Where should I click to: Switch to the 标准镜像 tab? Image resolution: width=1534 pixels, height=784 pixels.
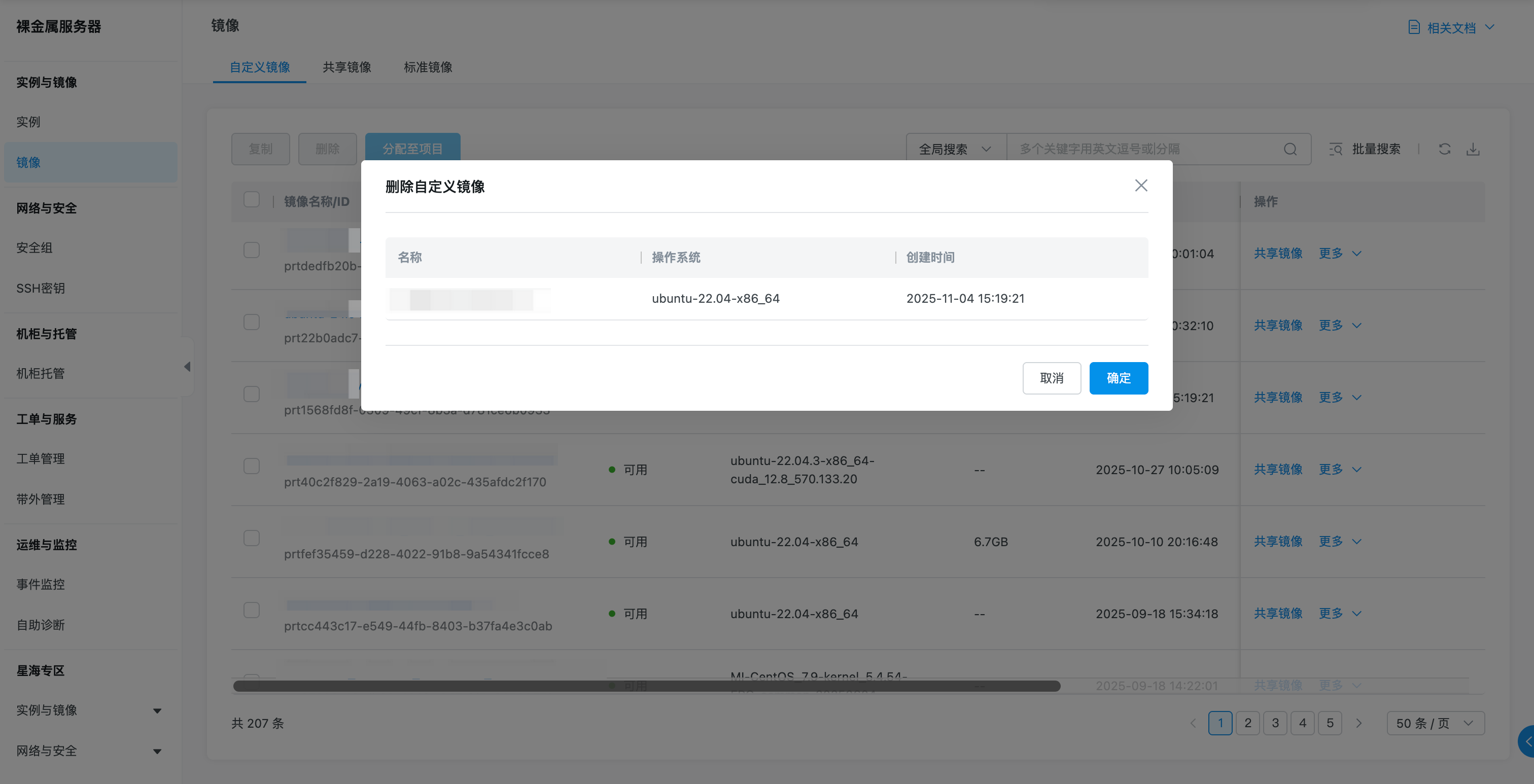click(428, 67)
